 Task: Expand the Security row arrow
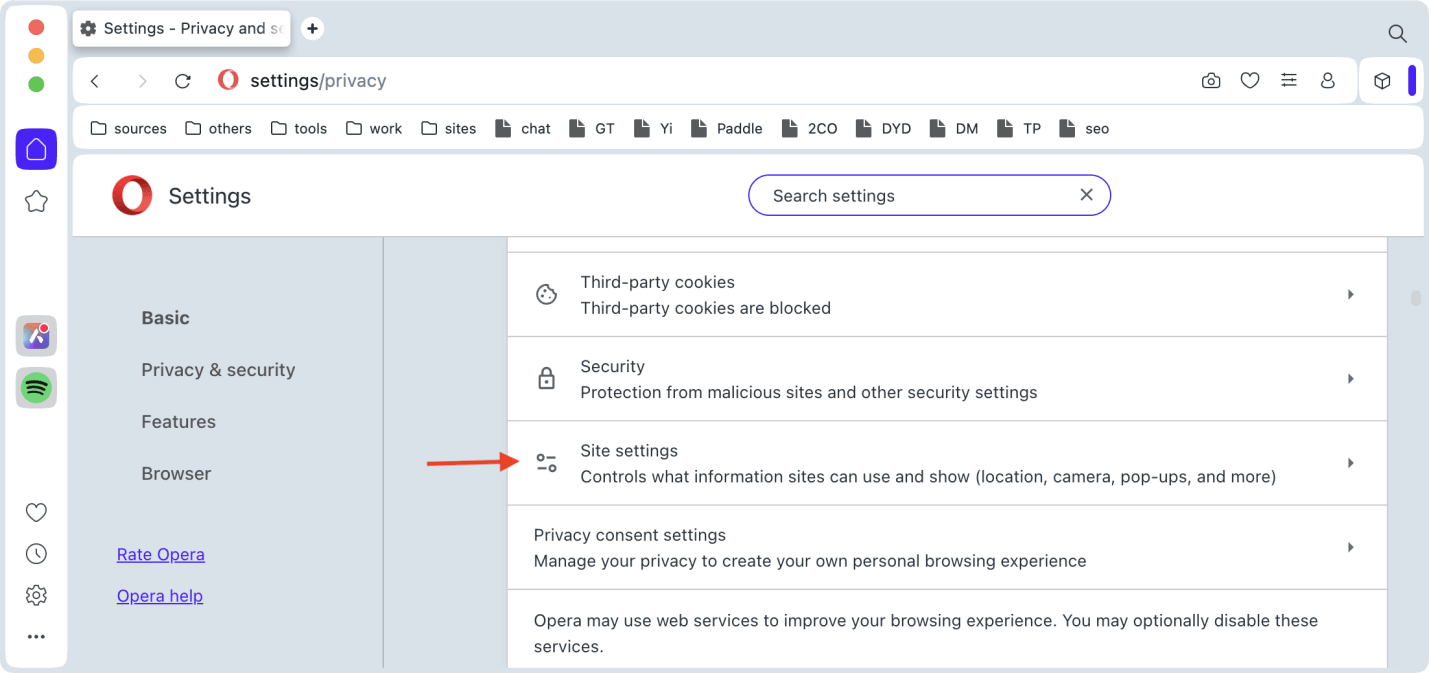coord(1350,379)
